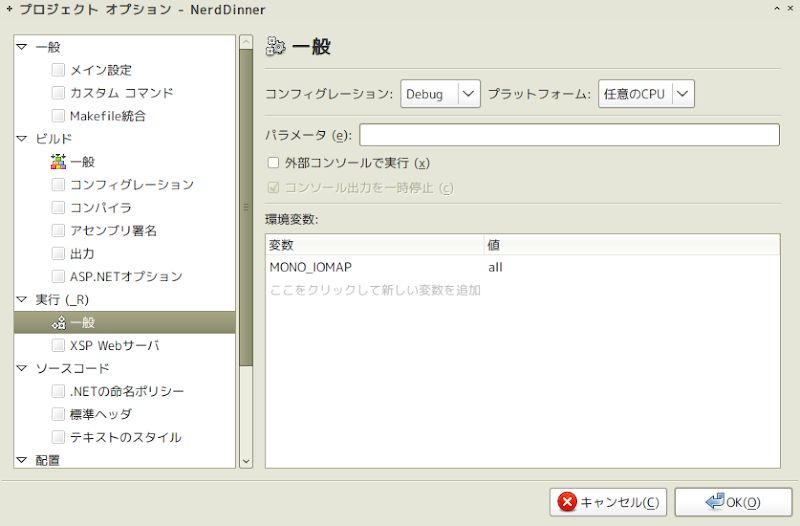Viewport: 800px width, 526px height.
Task: Select アセンブリ署名 in the tree
Action: 113,231
